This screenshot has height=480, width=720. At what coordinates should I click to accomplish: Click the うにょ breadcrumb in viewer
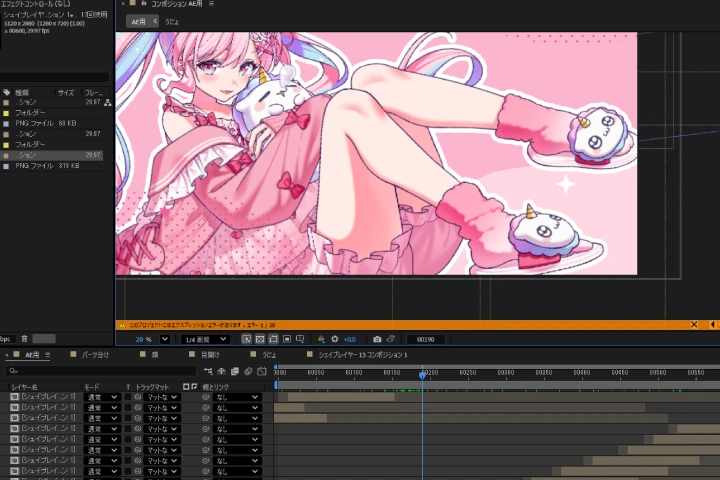[x=171, y=22]
